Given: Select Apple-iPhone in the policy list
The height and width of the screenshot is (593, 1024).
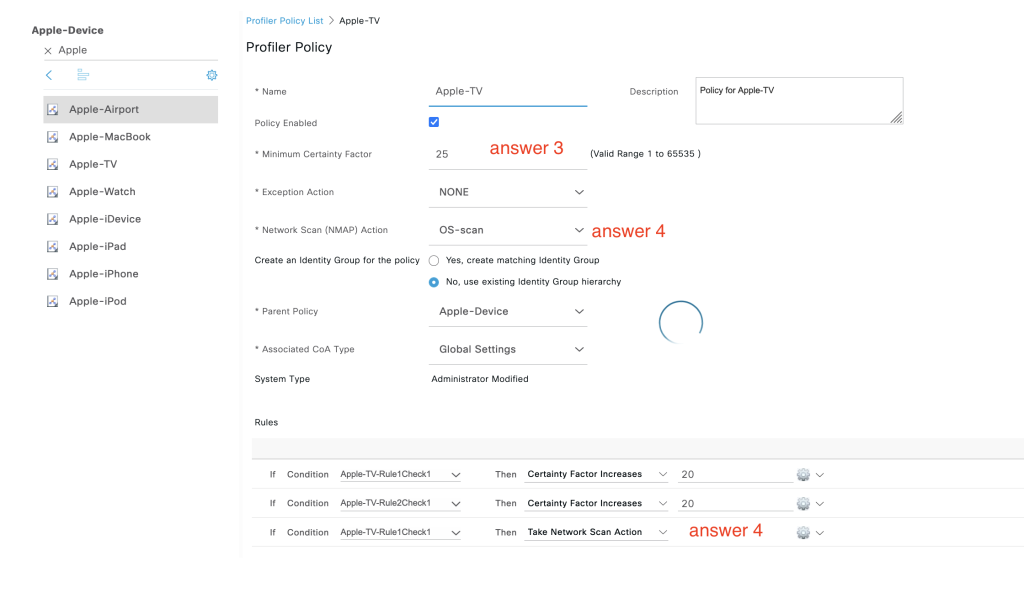Looking at the screenshot, I should [x=103, y=274].
